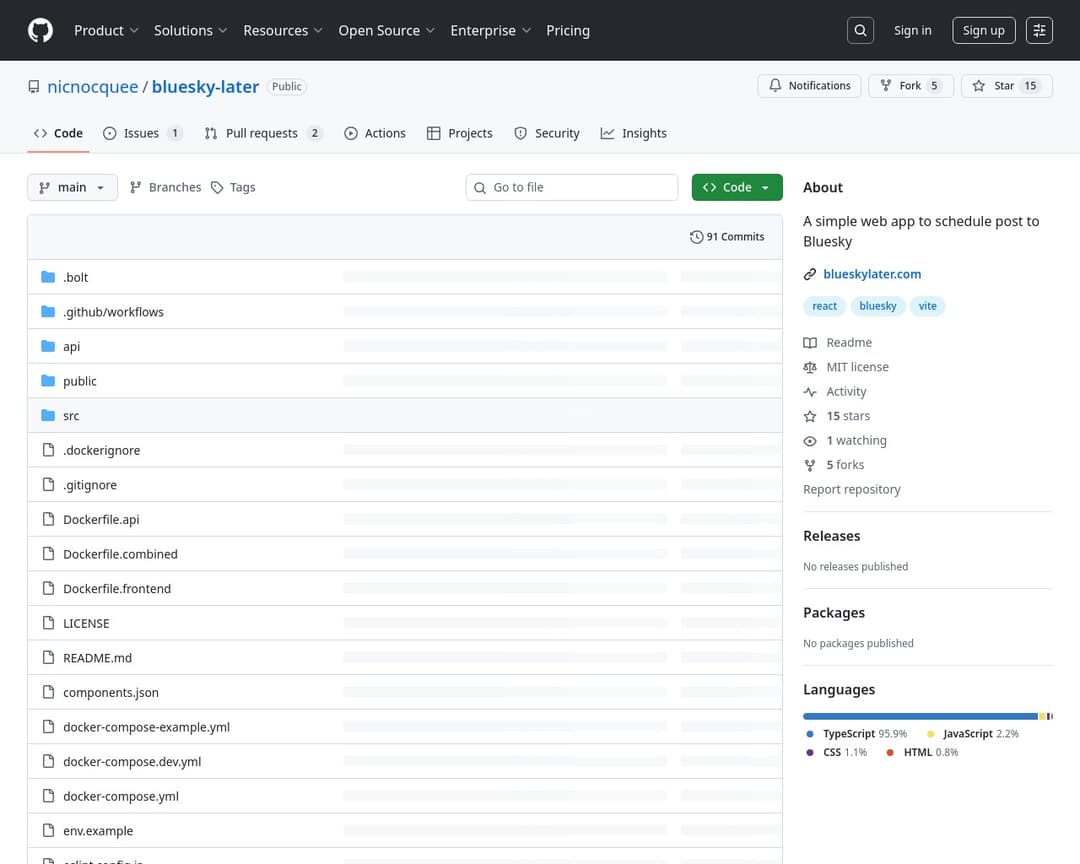Star the bluesky-later repository

coord(1005,86)
